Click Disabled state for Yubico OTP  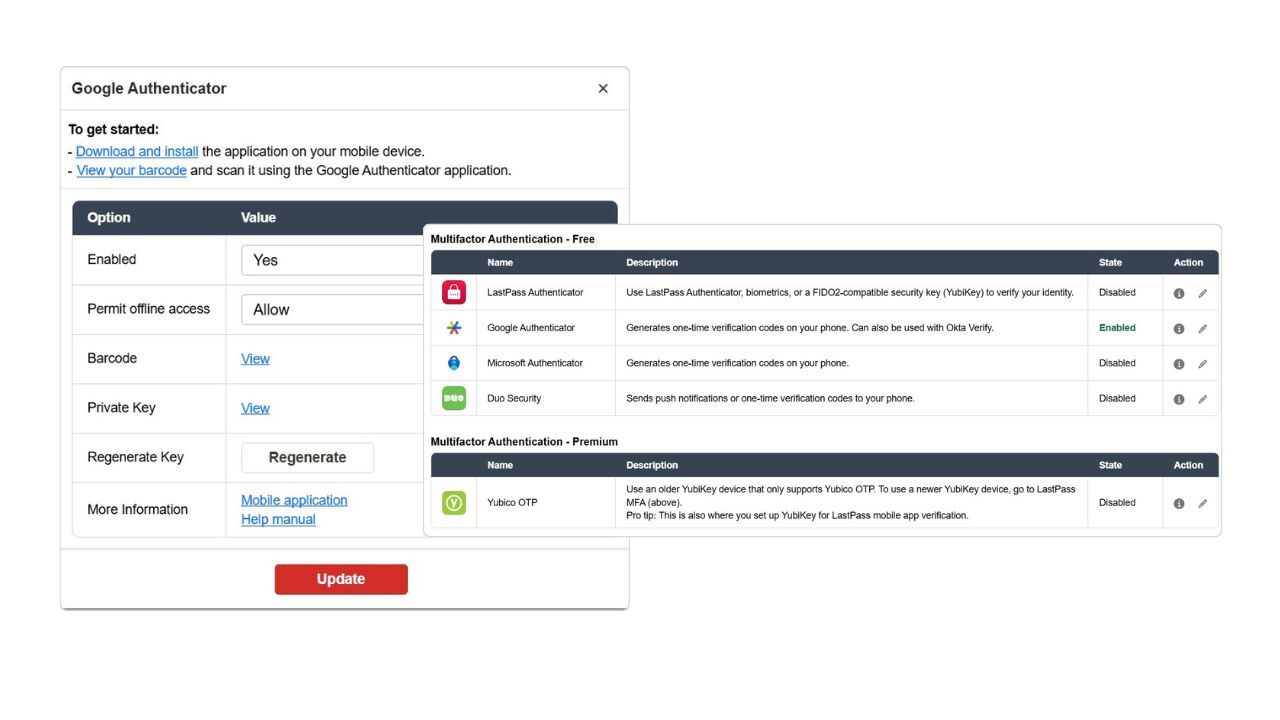[1117, 502]
